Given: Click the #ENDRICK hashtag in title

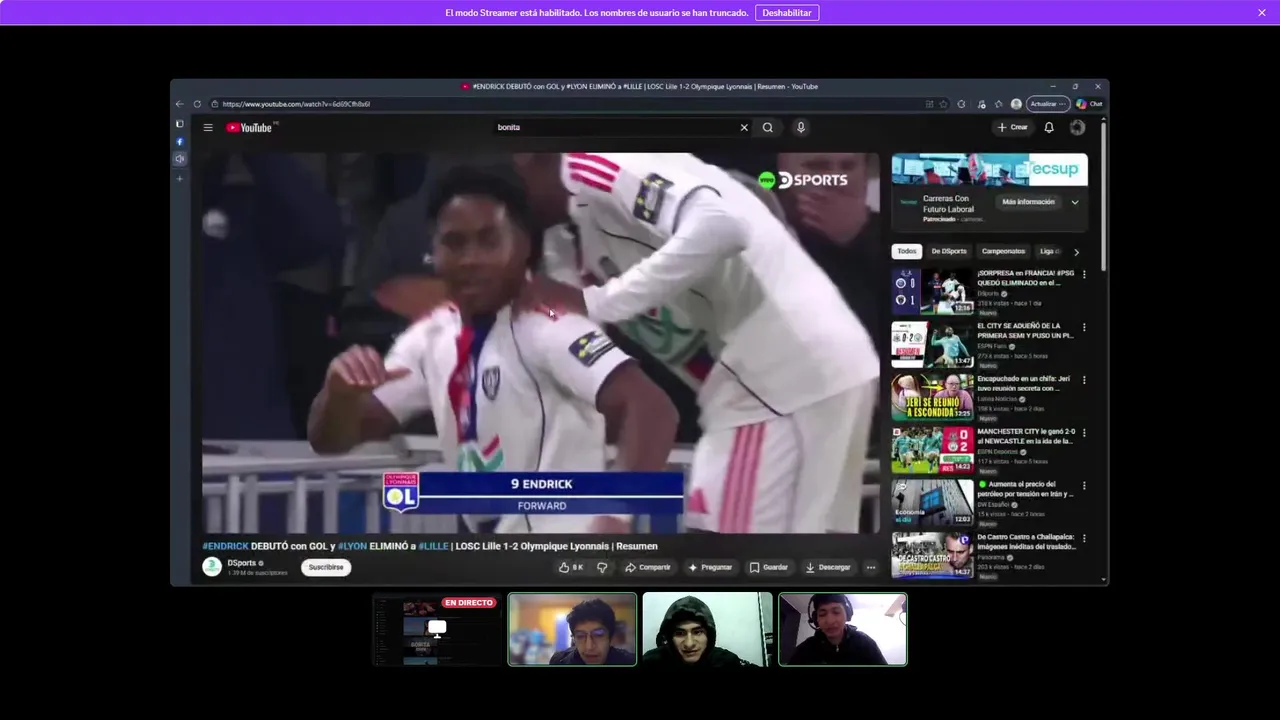Looking at the screenshot, I should click(x=225, y=546).
